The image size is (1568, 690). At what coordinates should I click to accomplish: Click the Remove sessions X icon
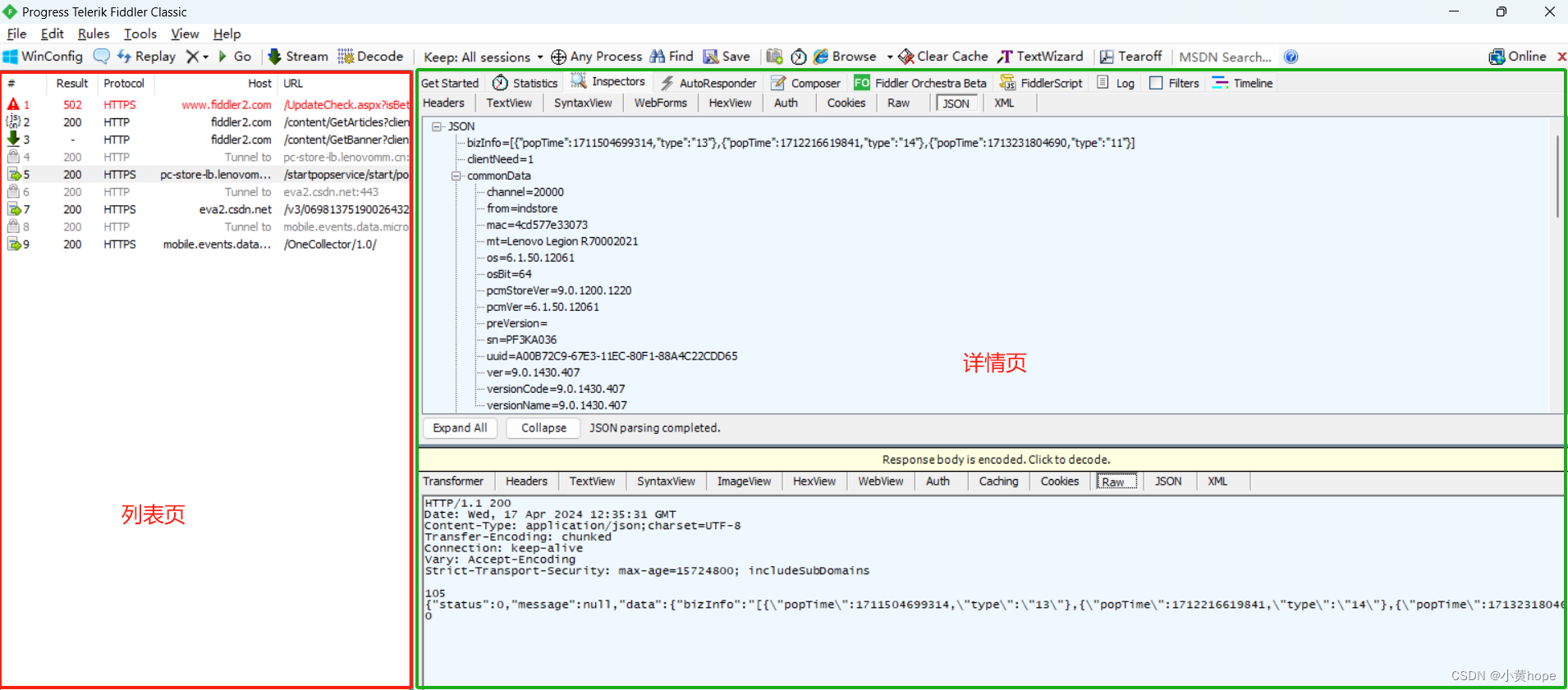pyautogui.click(x=192, y=57)
